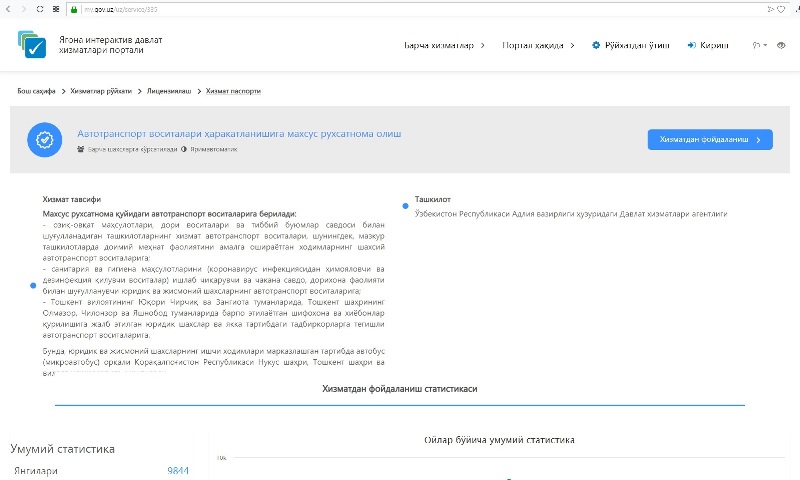The width and height of the screenshot is (800, 480).
Task: Go to Бош саҳифа breadcrumb
Action: pos(36,91)
